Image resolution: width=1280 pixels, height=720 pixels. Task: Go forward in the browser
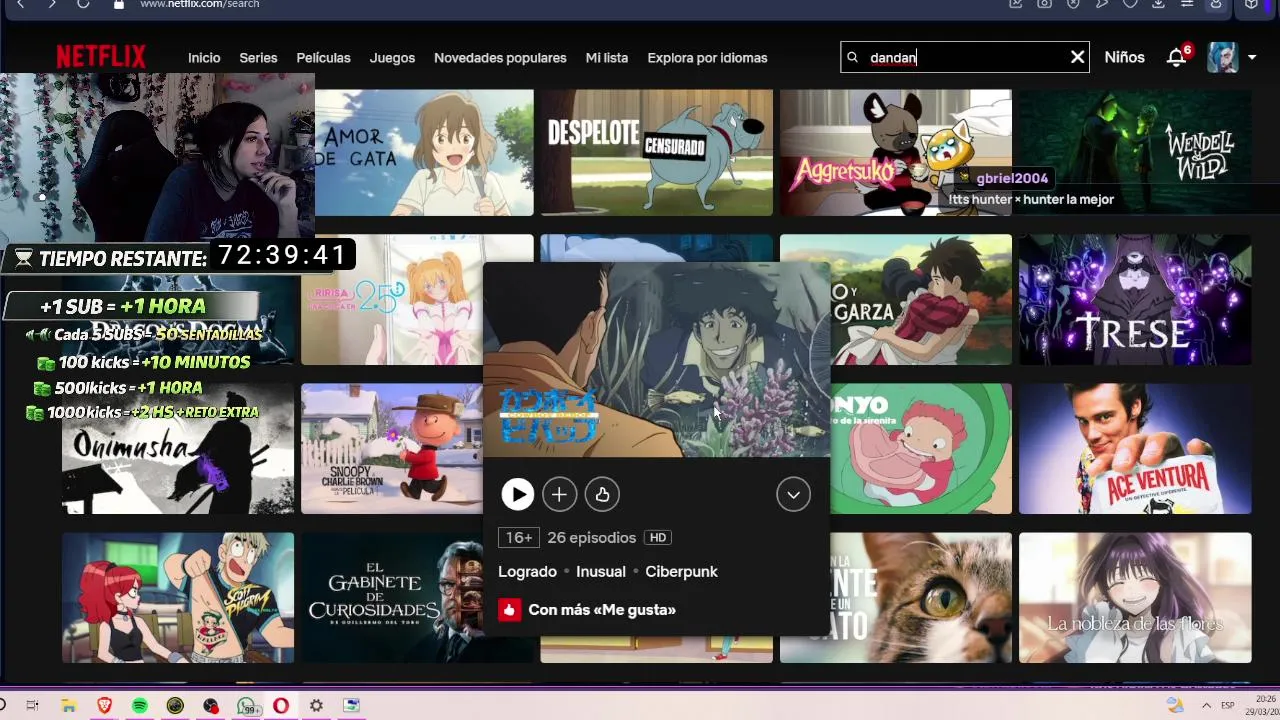pyautogui.click(x=52, y=4)
